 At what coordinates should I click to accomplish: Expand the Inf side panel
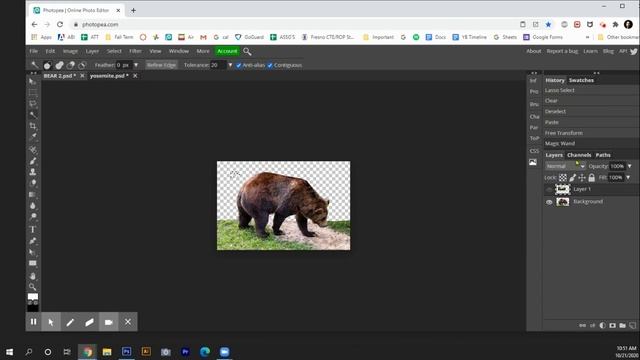point(533,81)
